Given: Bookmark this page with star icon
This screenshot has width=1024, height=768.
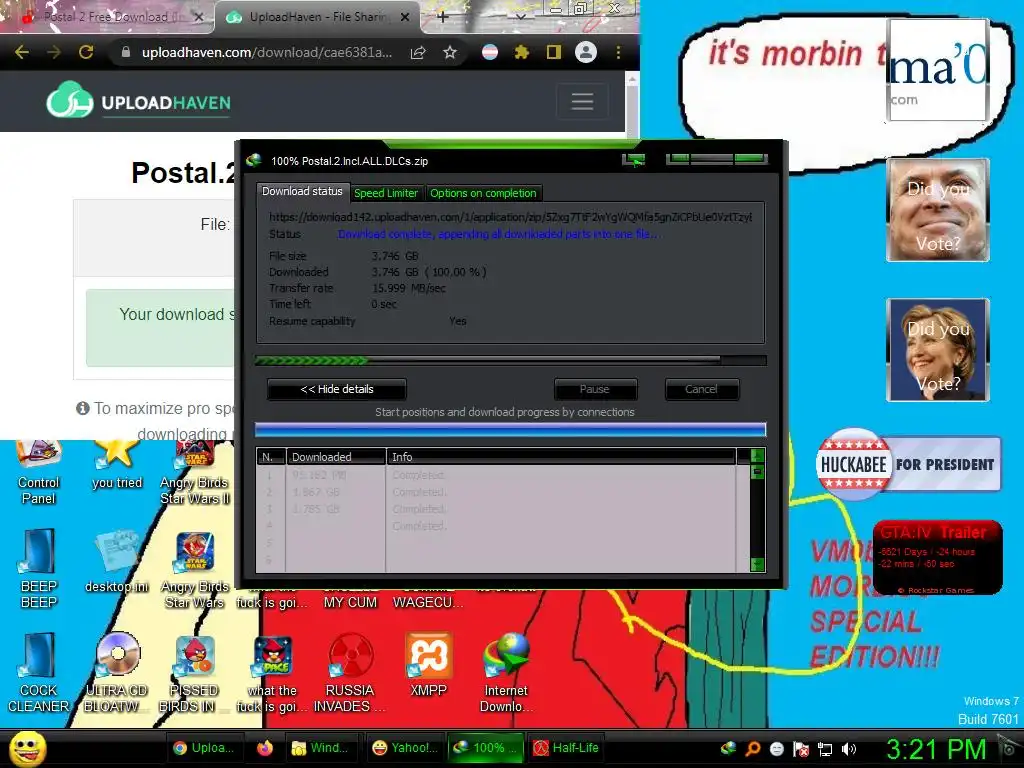Looking at the screenshot, I should 449,52.
